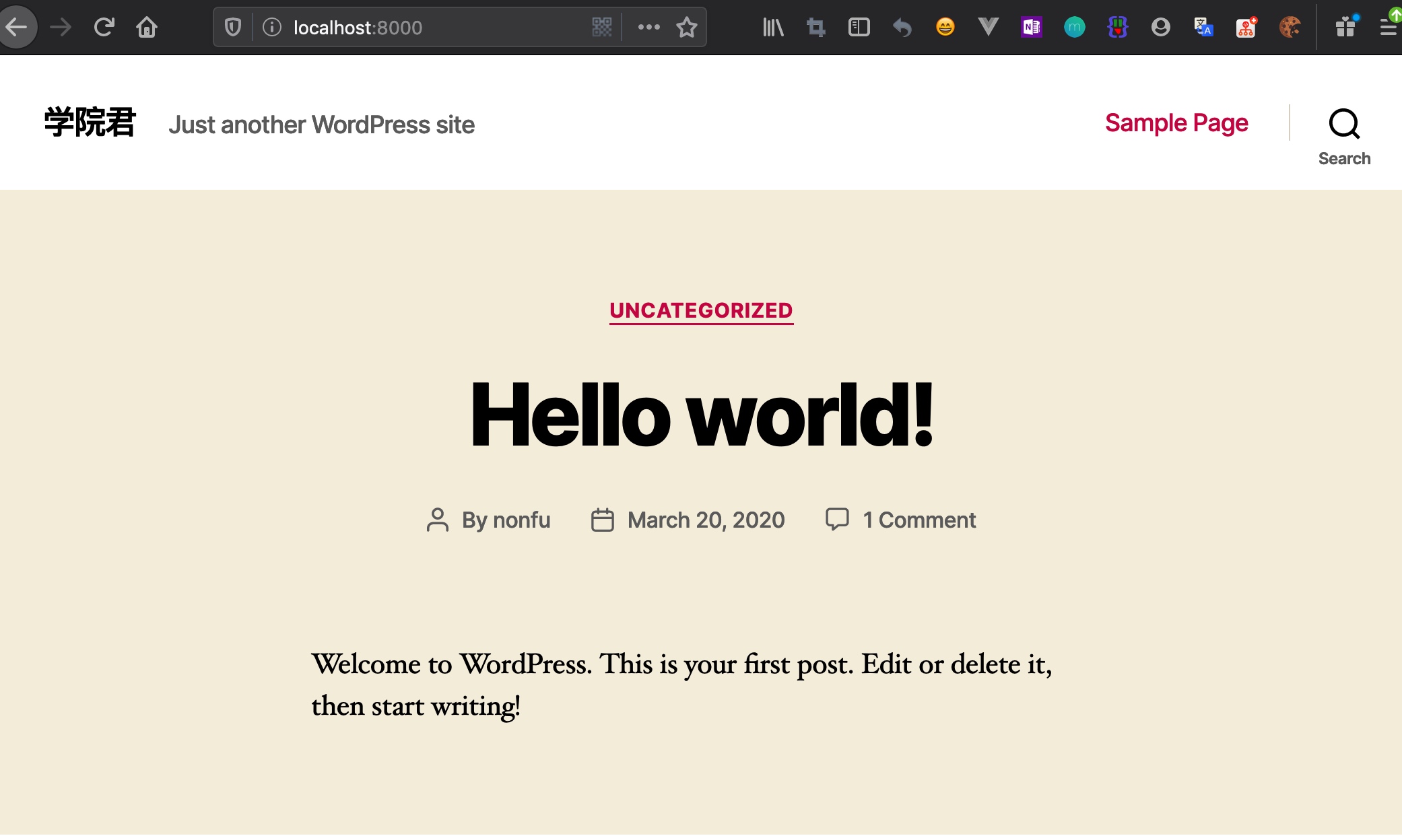Select the UNCATEGORIZED category link
Screen dimensions: 1402x840
pos(701,310)
